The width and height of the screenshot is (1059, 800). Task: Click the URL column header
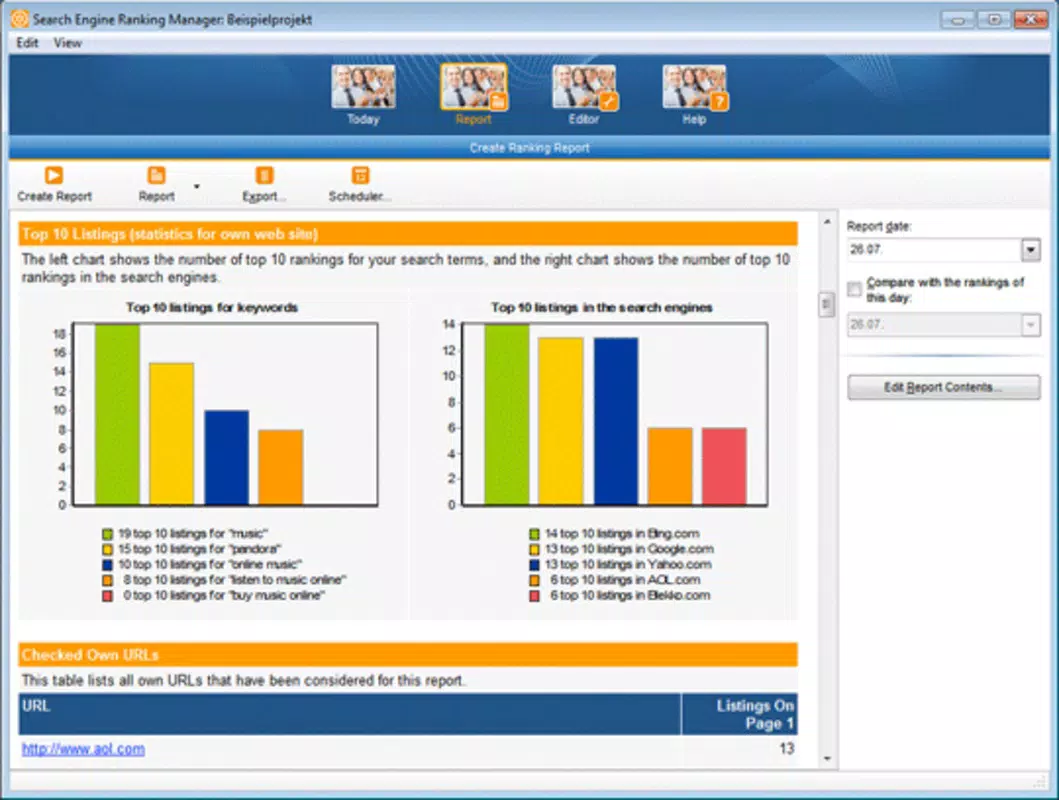click(x=350, y=714)
